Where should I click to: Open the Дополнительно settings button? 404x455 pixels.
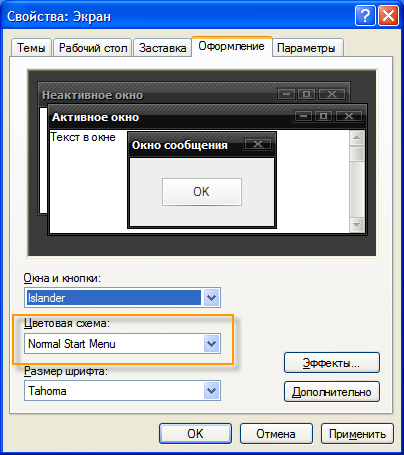point(332,392)
